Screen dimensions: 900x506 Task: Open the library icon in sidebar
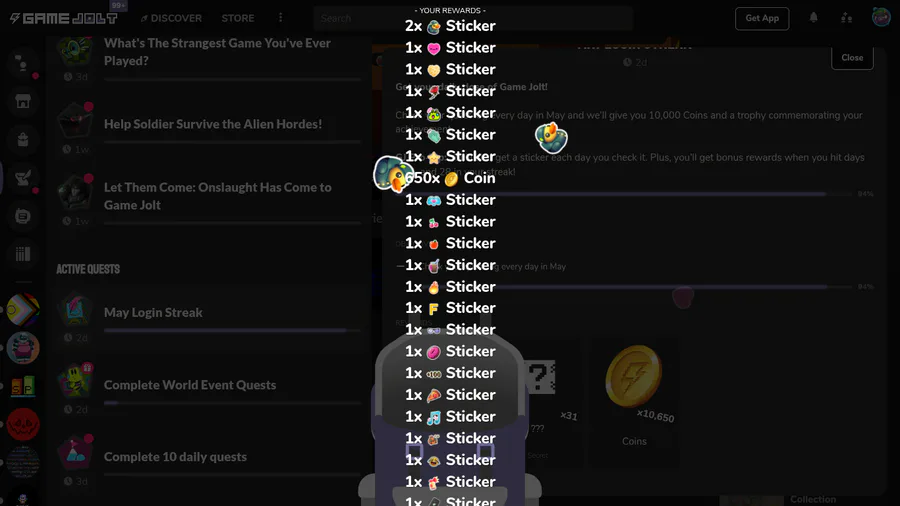pos(23,254)
